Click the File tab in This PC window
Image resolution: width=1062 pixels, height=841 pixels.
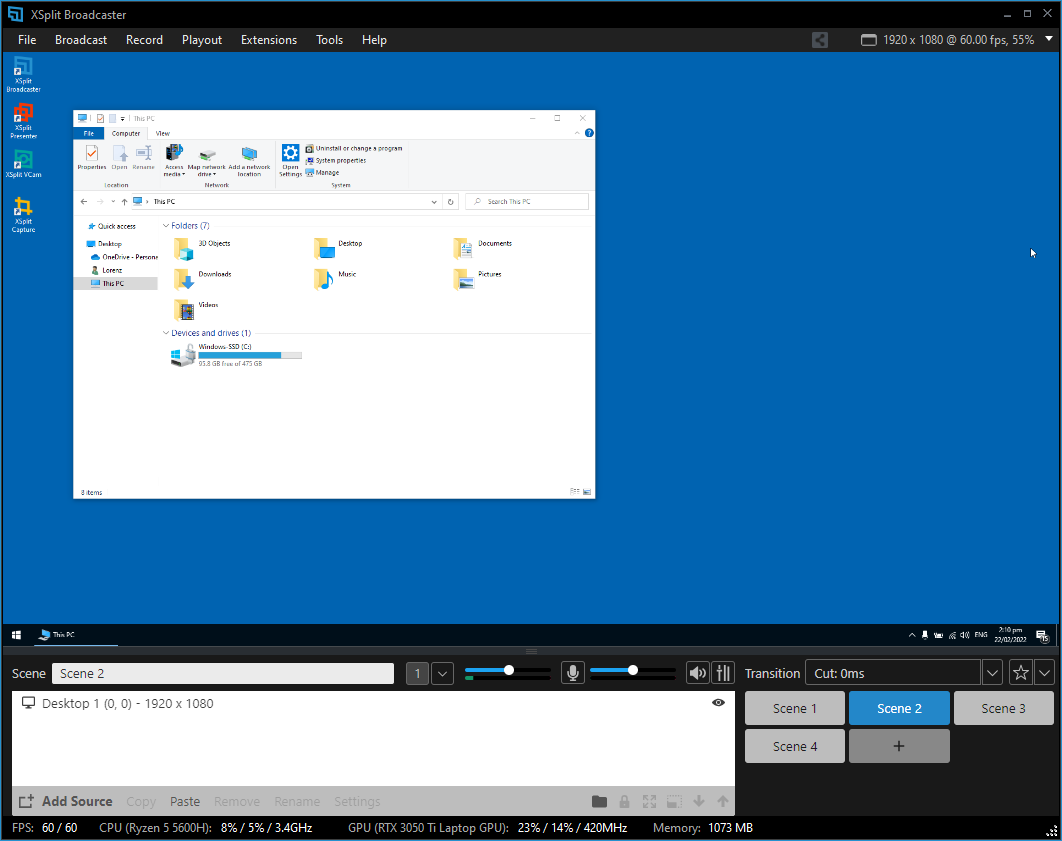click(89, 133)
